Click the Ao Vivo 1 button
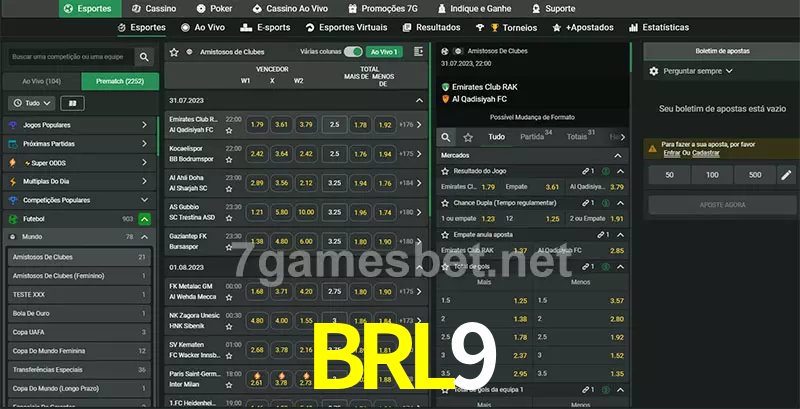Viewport: 800px width, 409px height. pyautogui.click(x=385, y=52)
